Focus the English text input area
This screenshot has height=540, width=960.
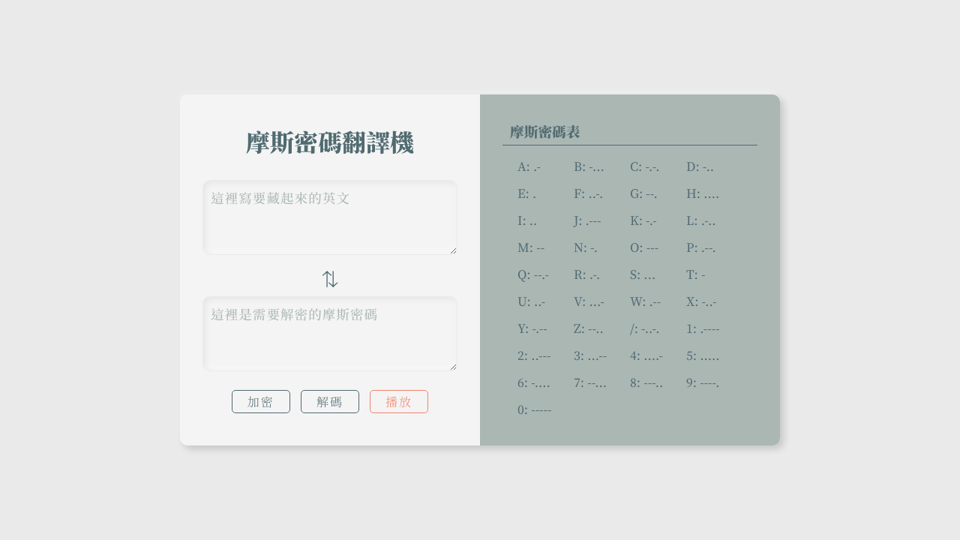330,217
